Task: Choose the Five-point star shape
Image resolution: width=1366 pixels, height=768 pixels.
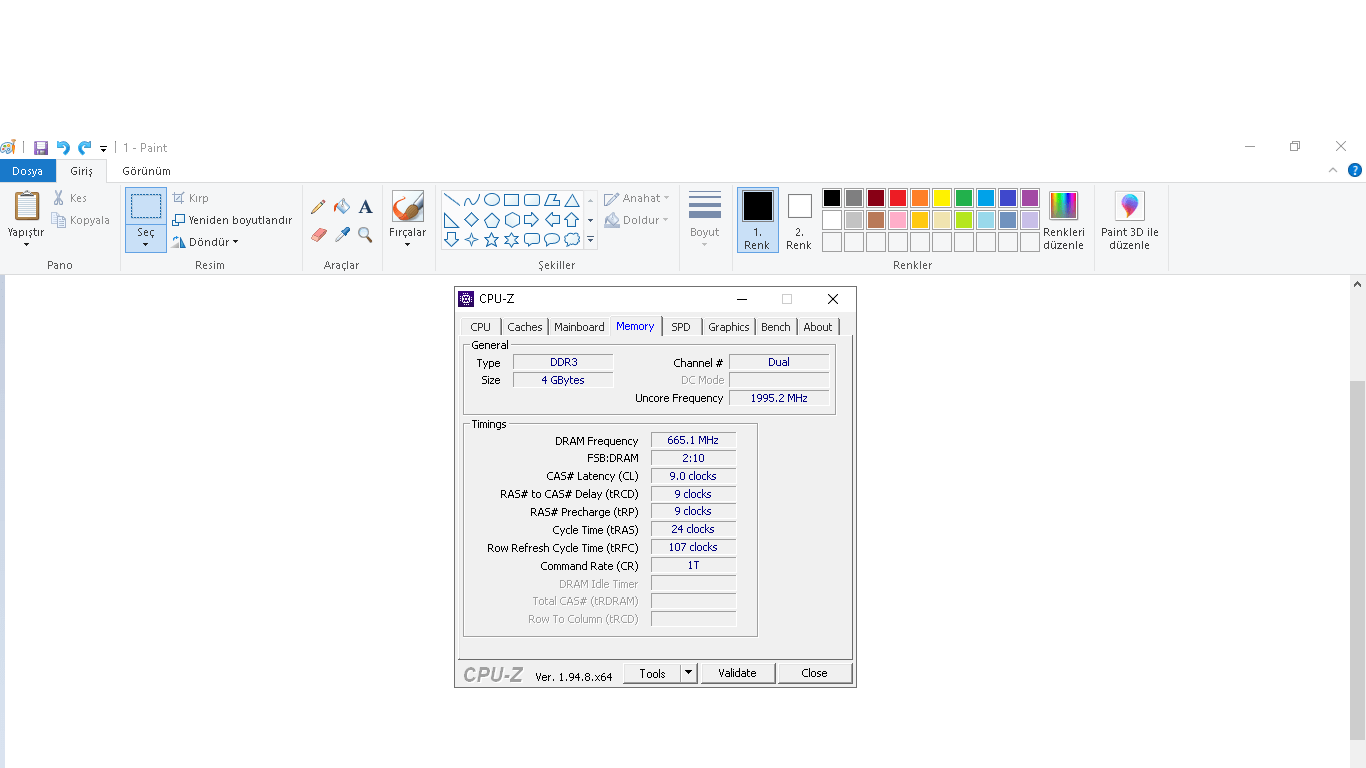Action: (x=492, y=240)
